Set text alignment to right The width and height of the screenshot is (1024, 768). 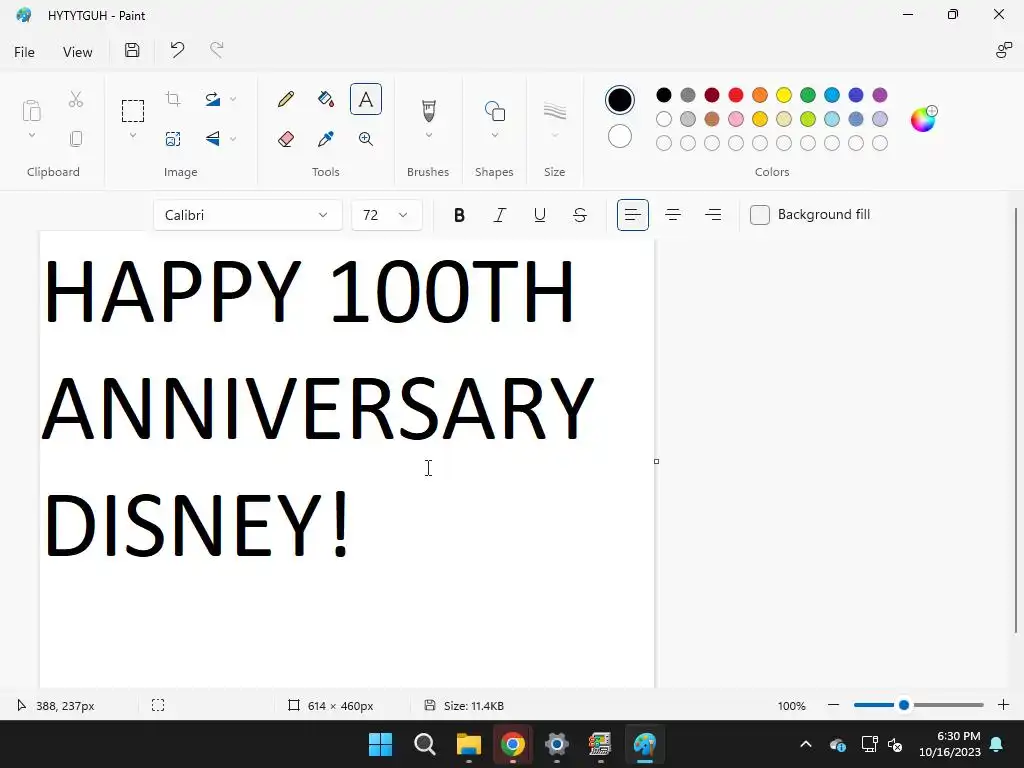713,215
